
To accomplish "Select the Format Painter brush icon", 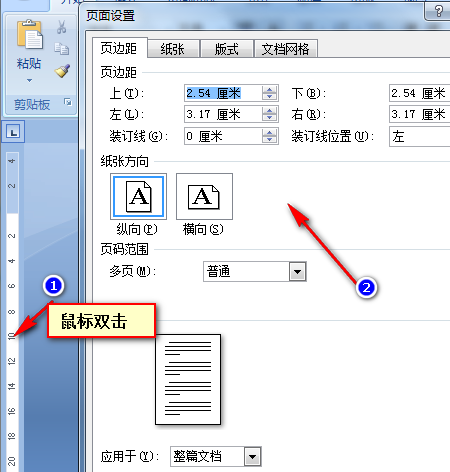I will coord(62,71).
